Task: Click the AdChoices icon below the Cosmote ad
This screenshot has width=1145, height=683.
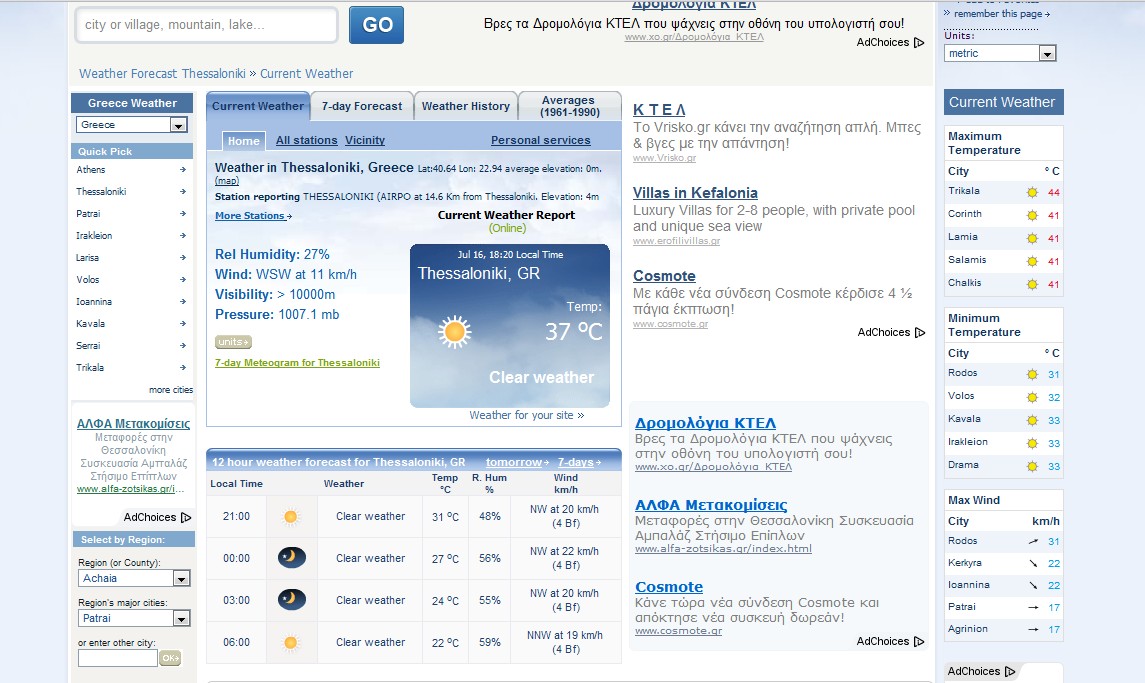Action: [x=919, y=333]
